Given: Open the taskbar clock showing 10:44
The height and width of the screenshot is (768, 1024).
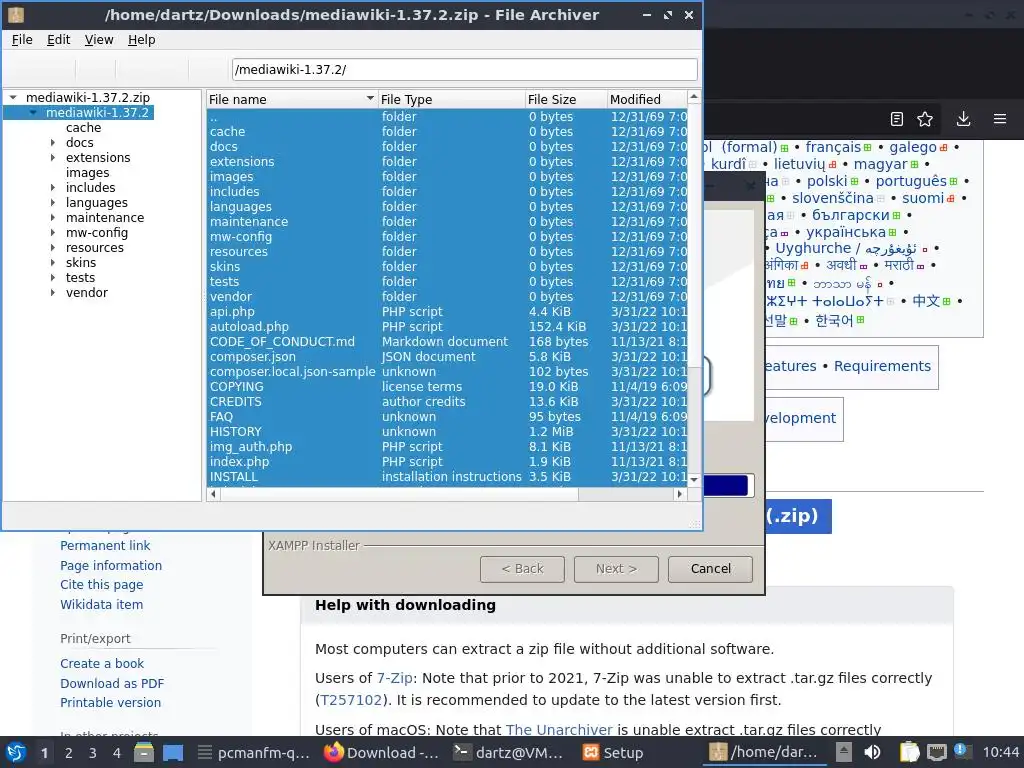Looking at the screenshot, I should pyautogui.click(x=1000, y=752).
